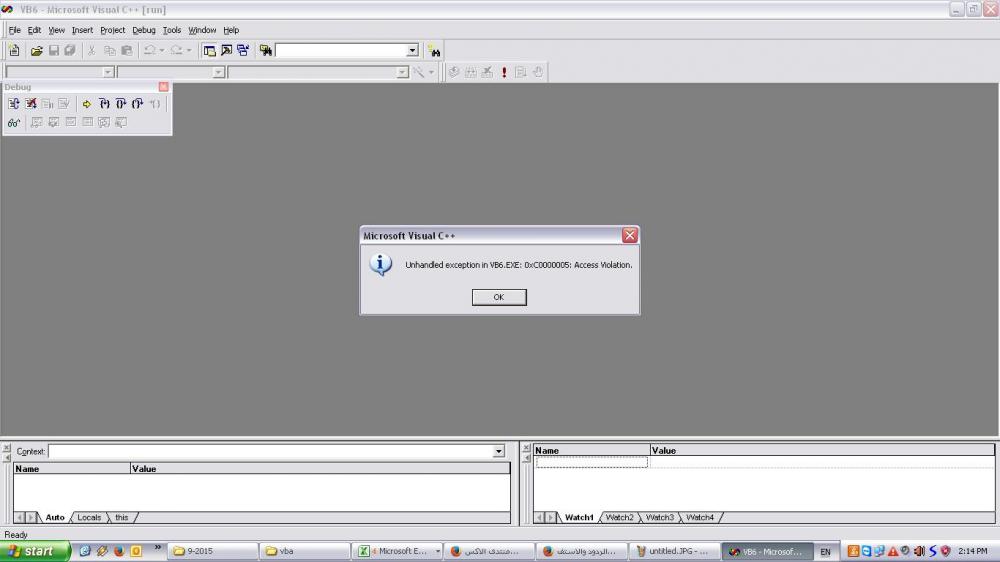Click the Find in Files icon
The height and width of the screenshot is (562, 1000).
coord(265,50)
